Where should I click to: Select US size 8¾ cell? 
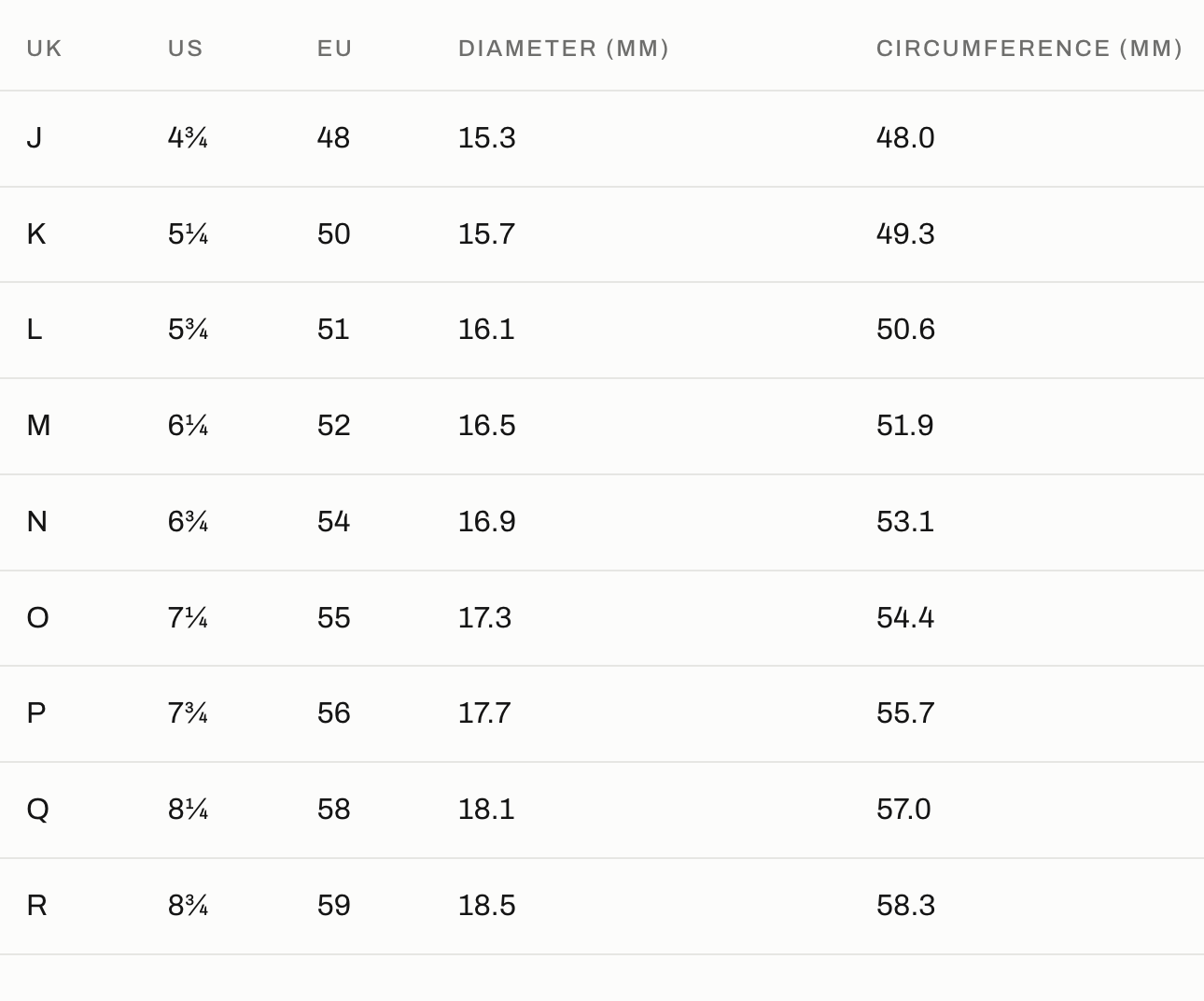point(189,906)
